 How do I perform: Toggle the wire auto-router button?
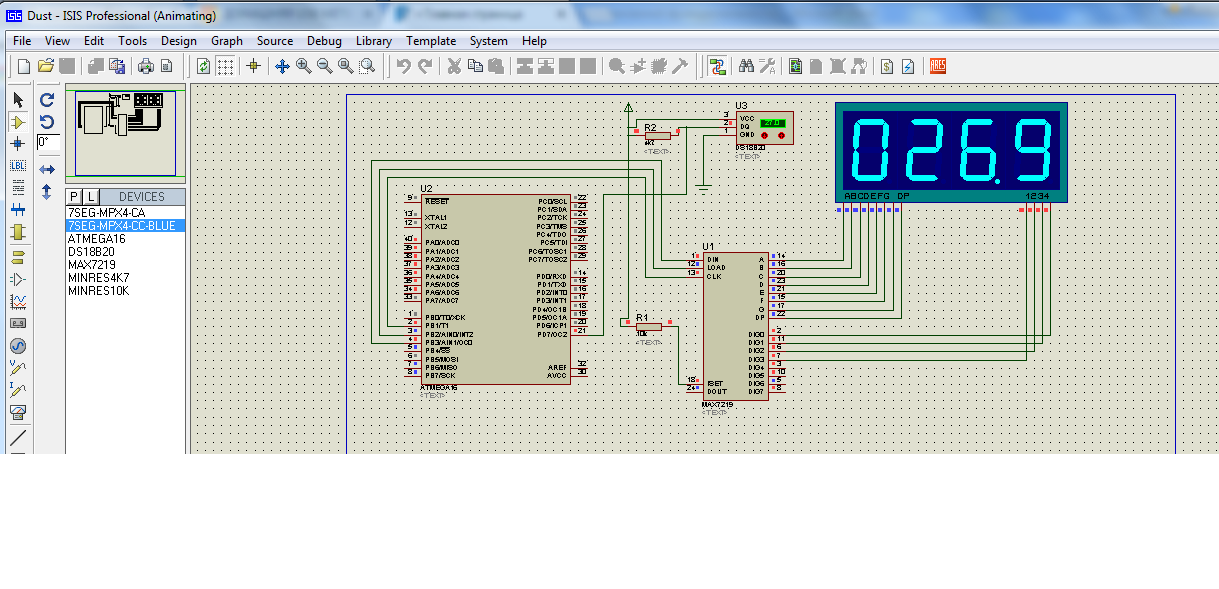point(717,66)
